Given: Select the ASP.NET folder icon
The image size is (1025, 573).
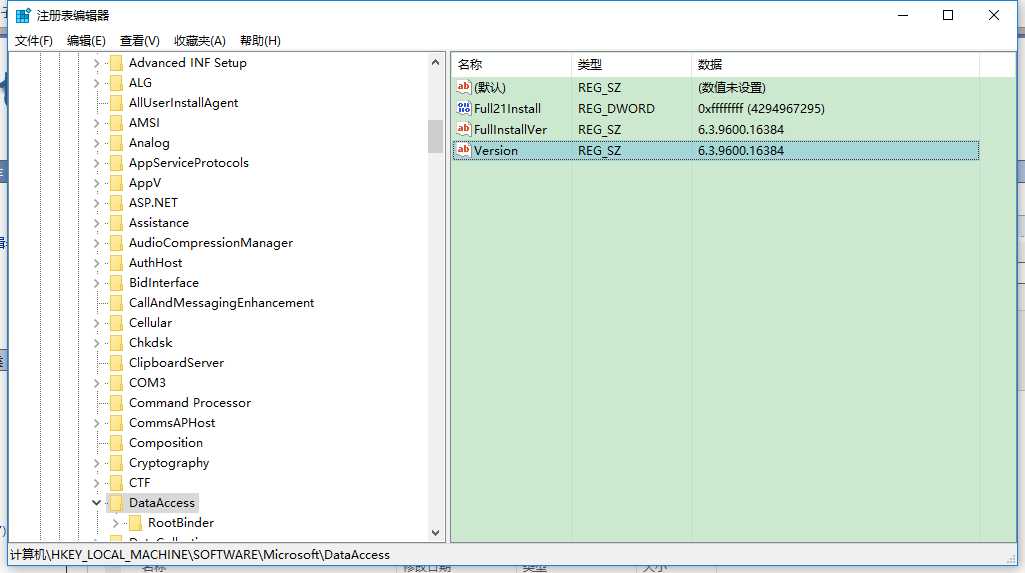Looking at the screenshot, I should 116,203.
